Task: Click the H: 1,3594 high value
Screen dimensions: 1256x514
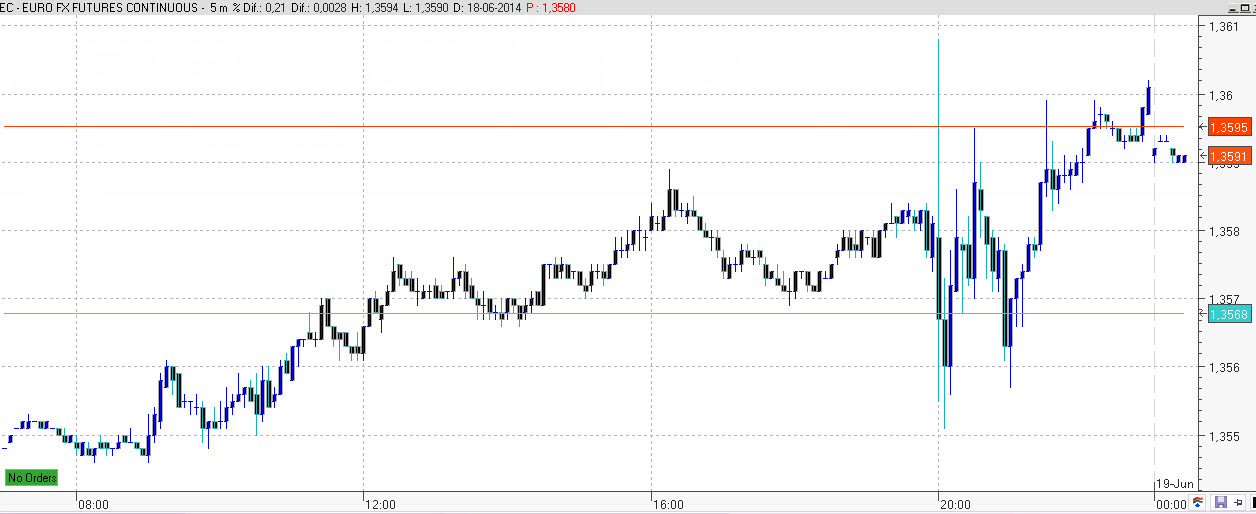Action: 374,8
